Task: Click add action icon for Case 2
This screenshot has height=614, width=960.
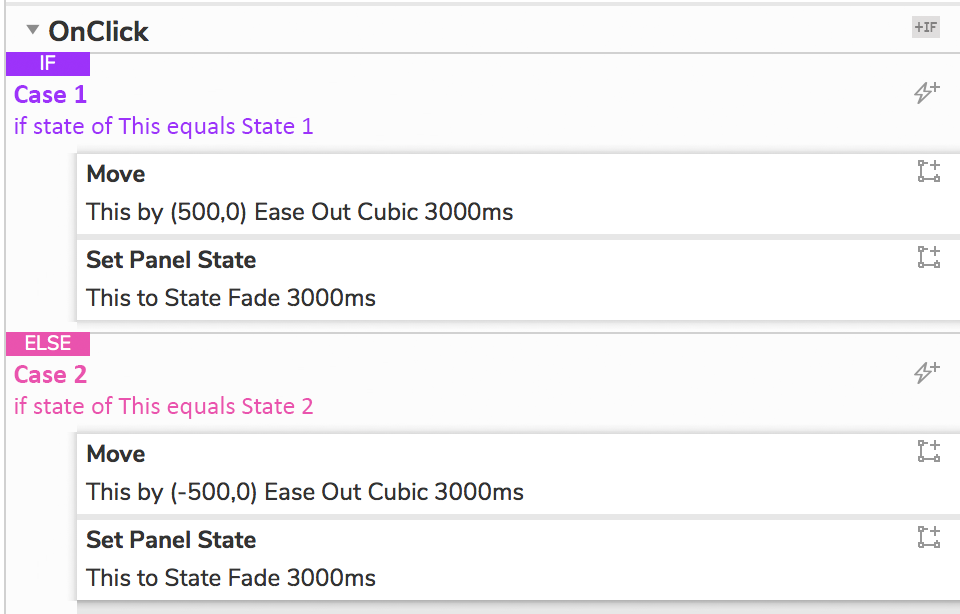Action: coord(927,373)
